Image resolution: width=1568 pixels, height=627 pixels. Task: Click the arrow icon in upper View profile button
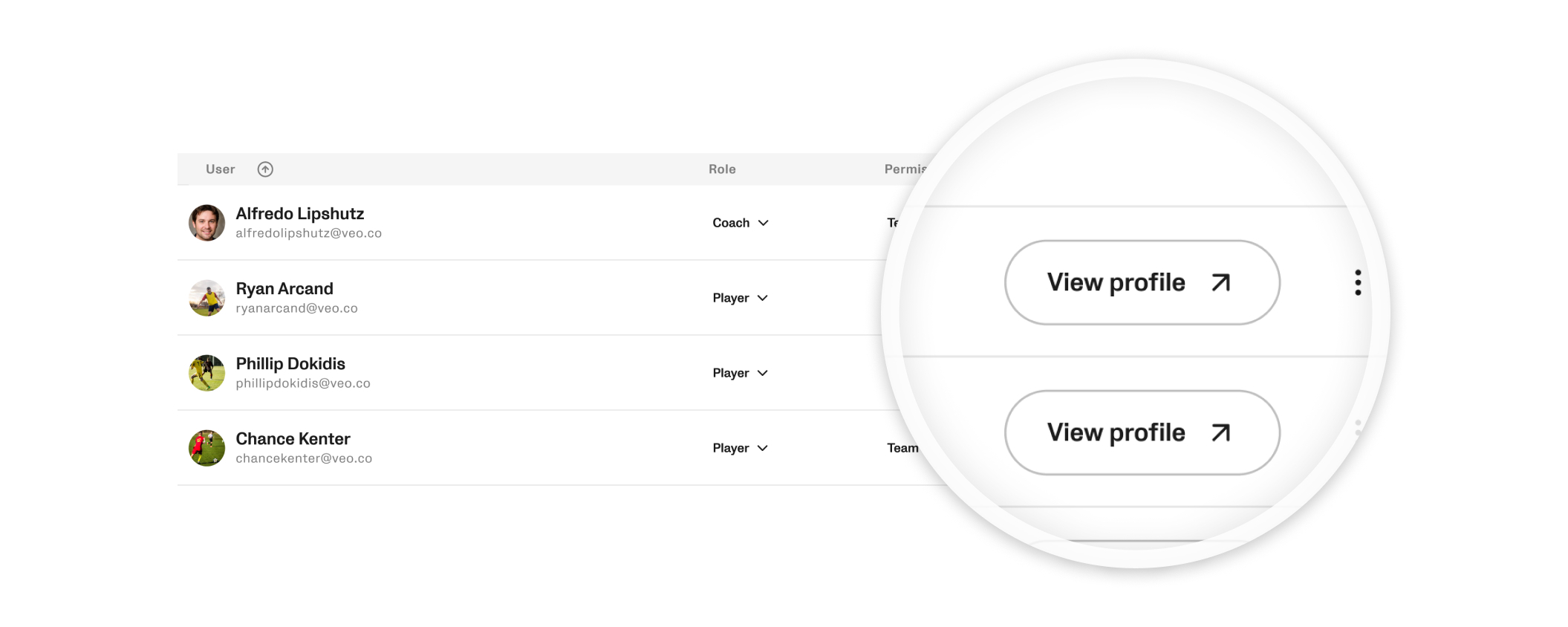pos(1221,282)
